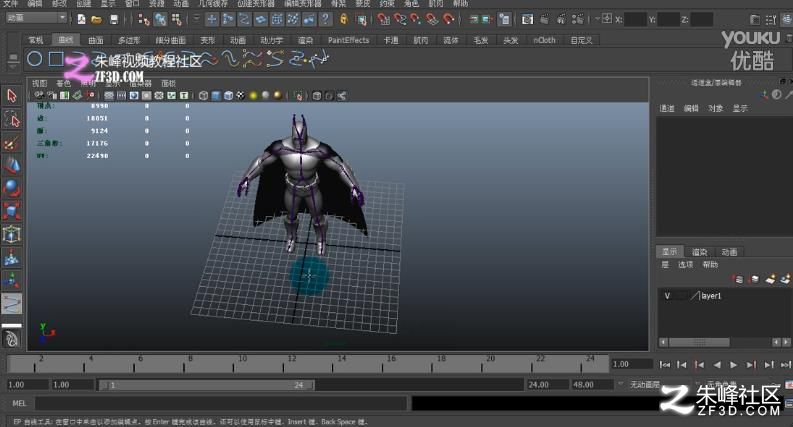Play the animation backwards
The height and width of the screenshot is (427, 793).
717,364
